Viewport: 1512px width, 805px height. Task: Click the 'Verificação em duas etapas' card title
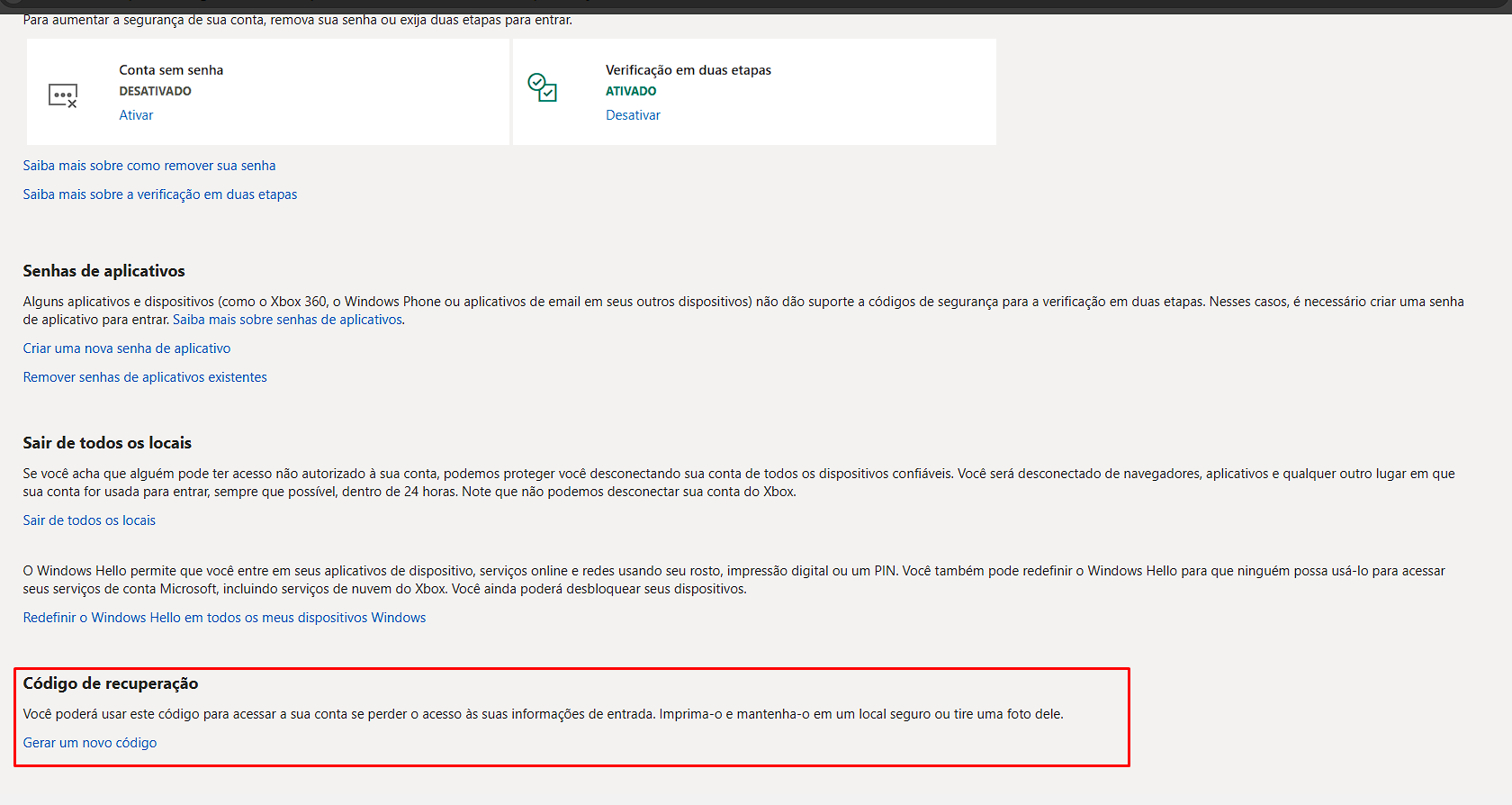(688, 70)
